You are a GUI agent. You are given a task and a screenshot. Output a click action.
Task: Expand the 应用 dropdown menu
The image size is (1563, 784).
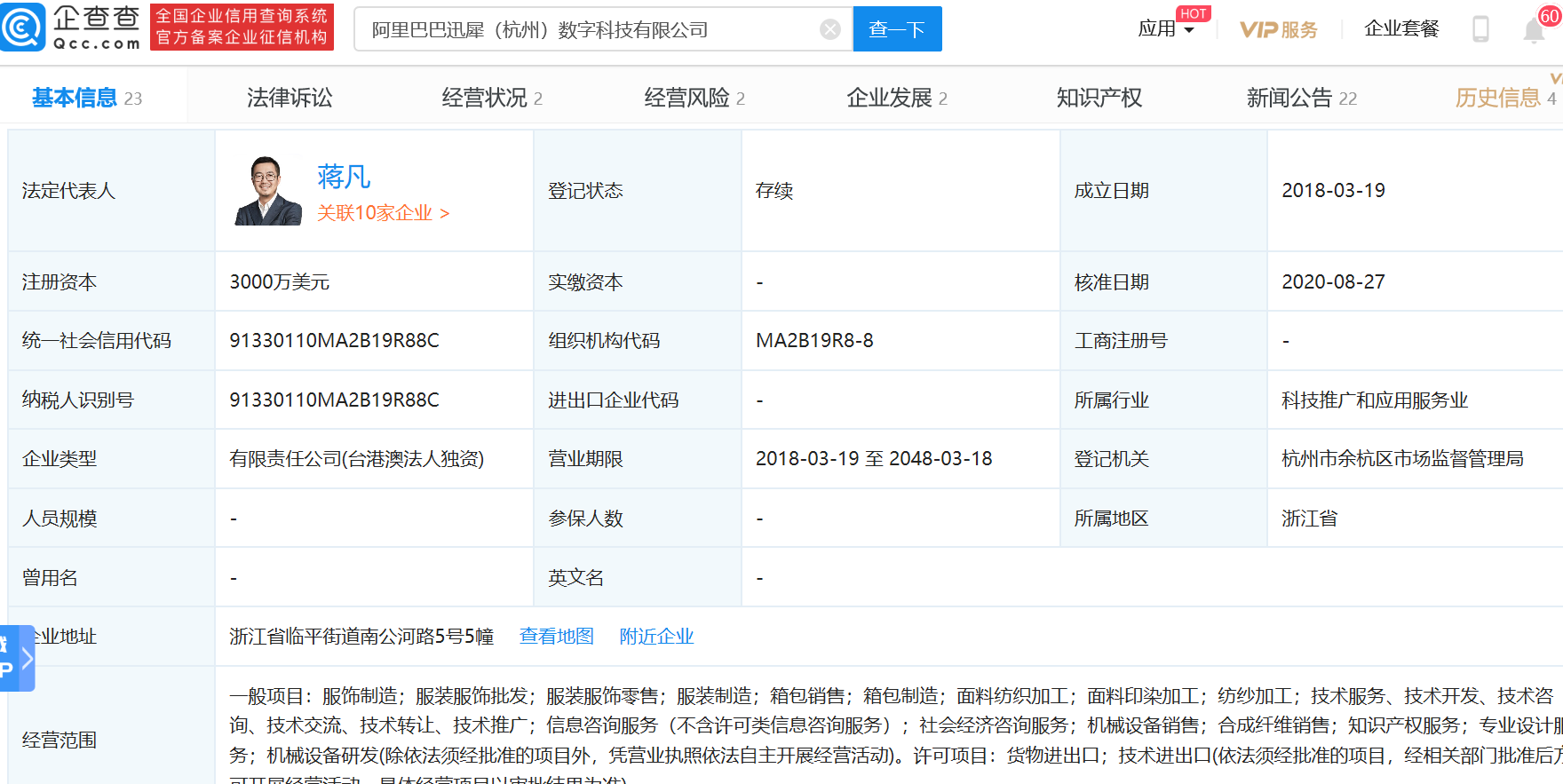[x=1166, y=29]
